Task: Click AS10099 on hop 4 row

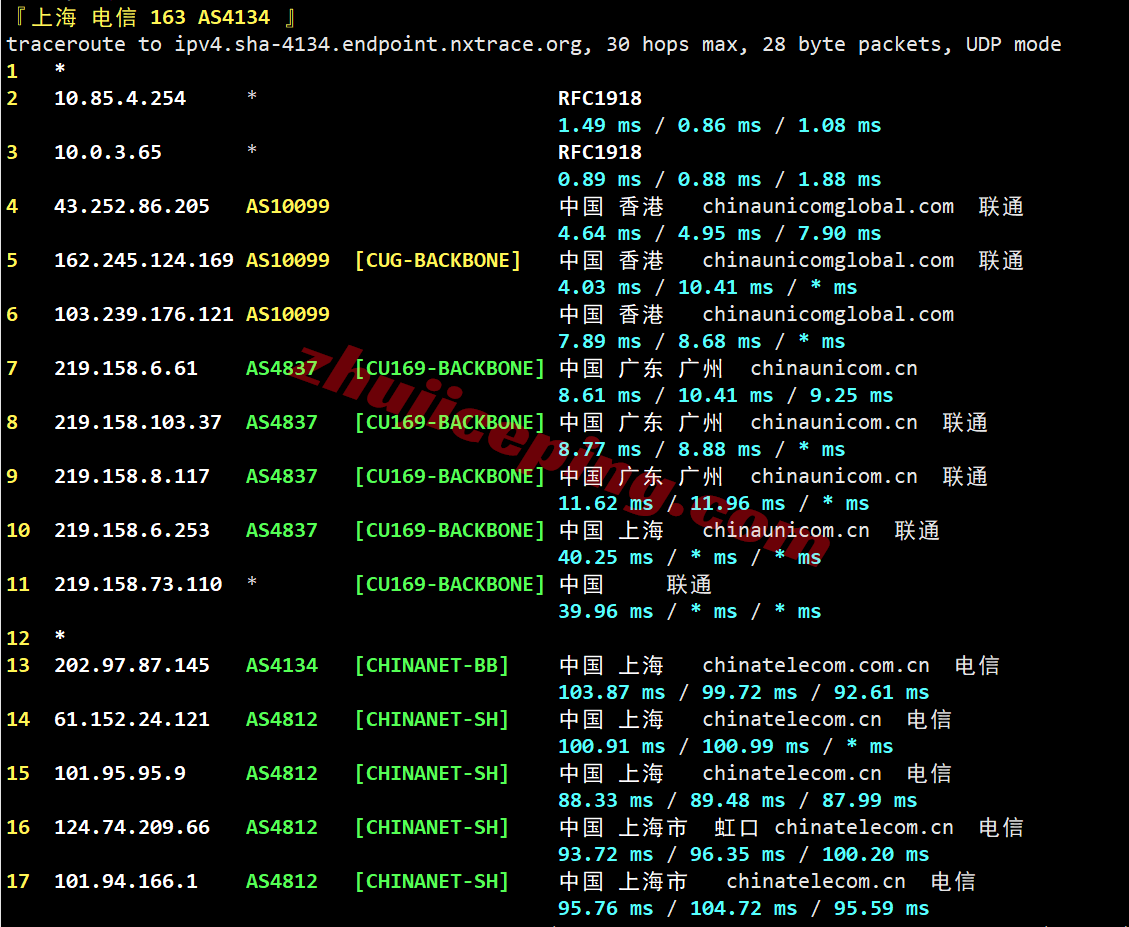Action: coord(288,207)
